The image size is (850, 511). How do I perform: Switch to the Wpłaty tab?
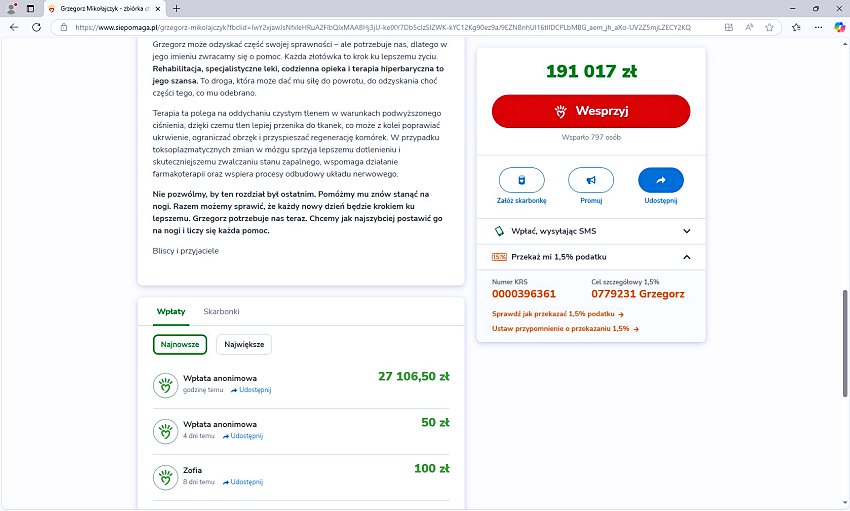point(170,312)
